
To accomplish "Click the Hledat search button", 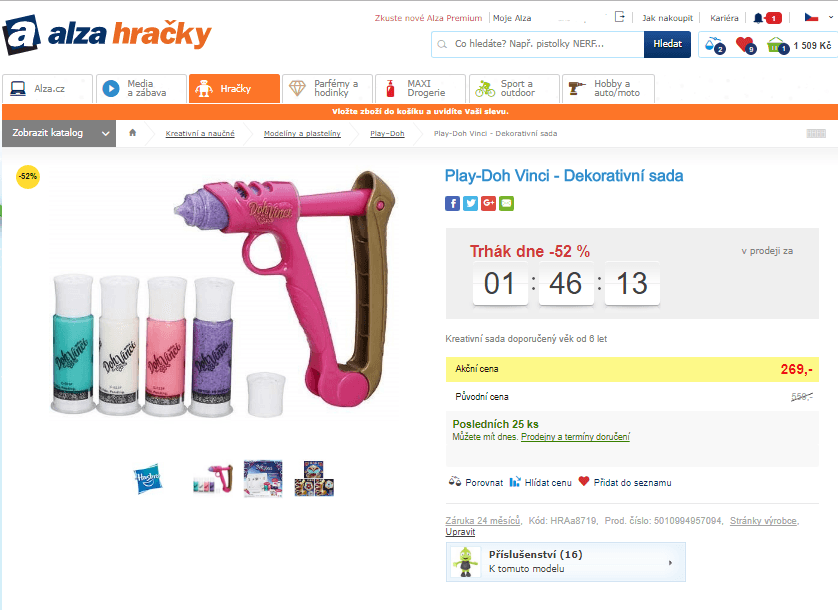I will click(x=668, y=44).
